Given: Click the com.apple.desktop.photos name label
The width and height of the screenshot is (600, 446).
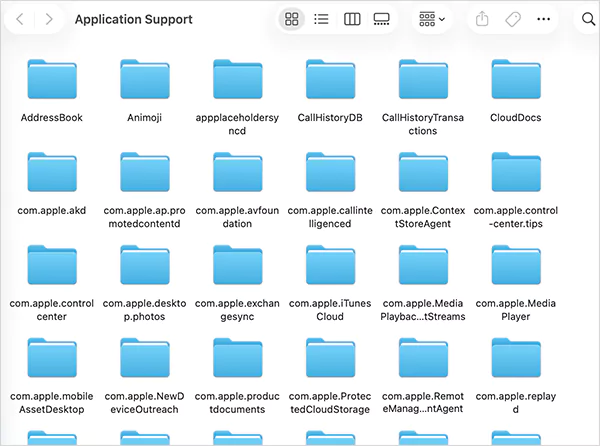Looking at the screenshot, I should click(x=145, y=310).
